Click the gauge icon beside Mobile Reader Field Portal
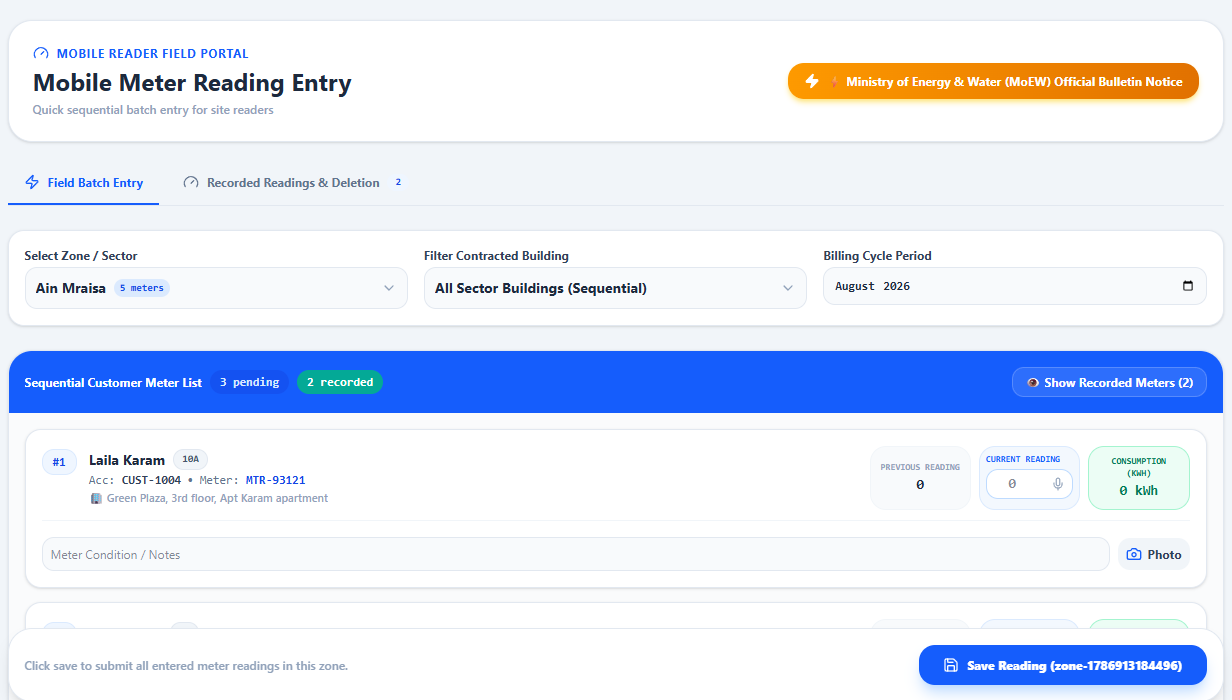Viewport: 1232px width, 700px height. 41,54
